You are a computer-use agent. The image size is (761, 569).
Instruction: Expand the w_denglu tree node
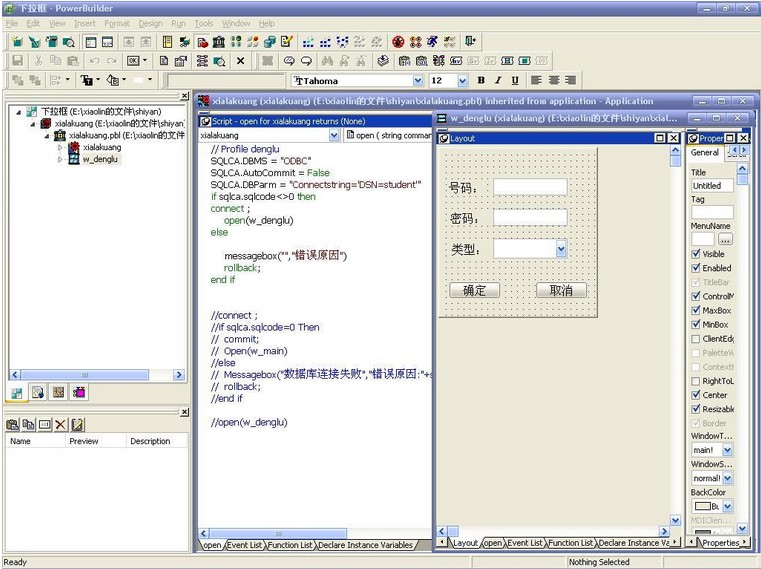(x=61, y=159)
